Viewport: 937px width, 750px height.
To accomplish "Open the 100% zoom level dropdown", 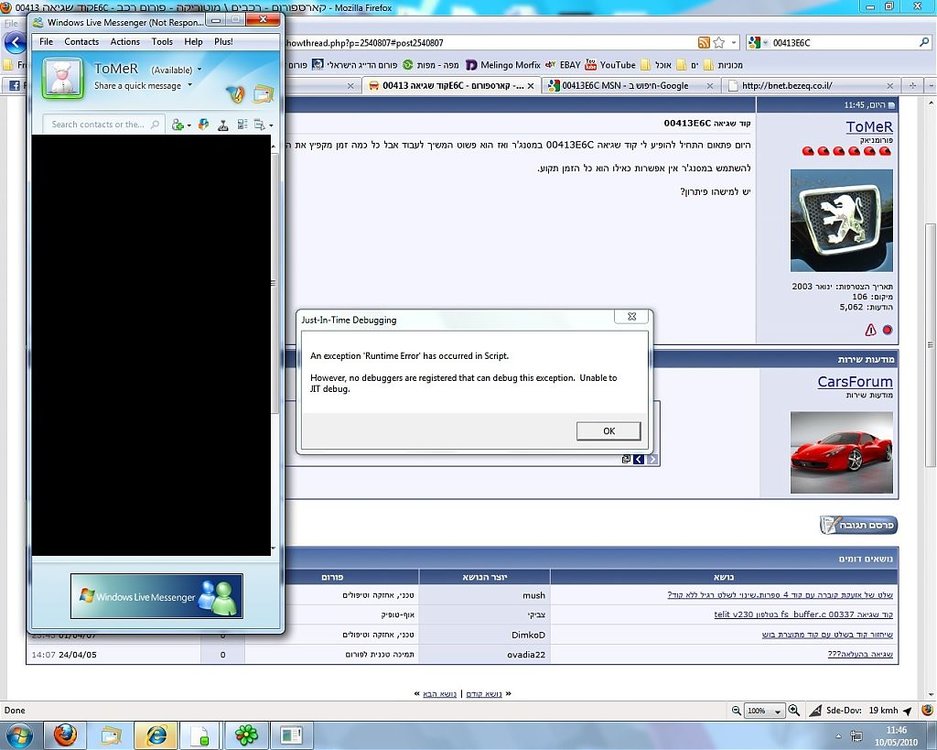I will click(765, 711).
